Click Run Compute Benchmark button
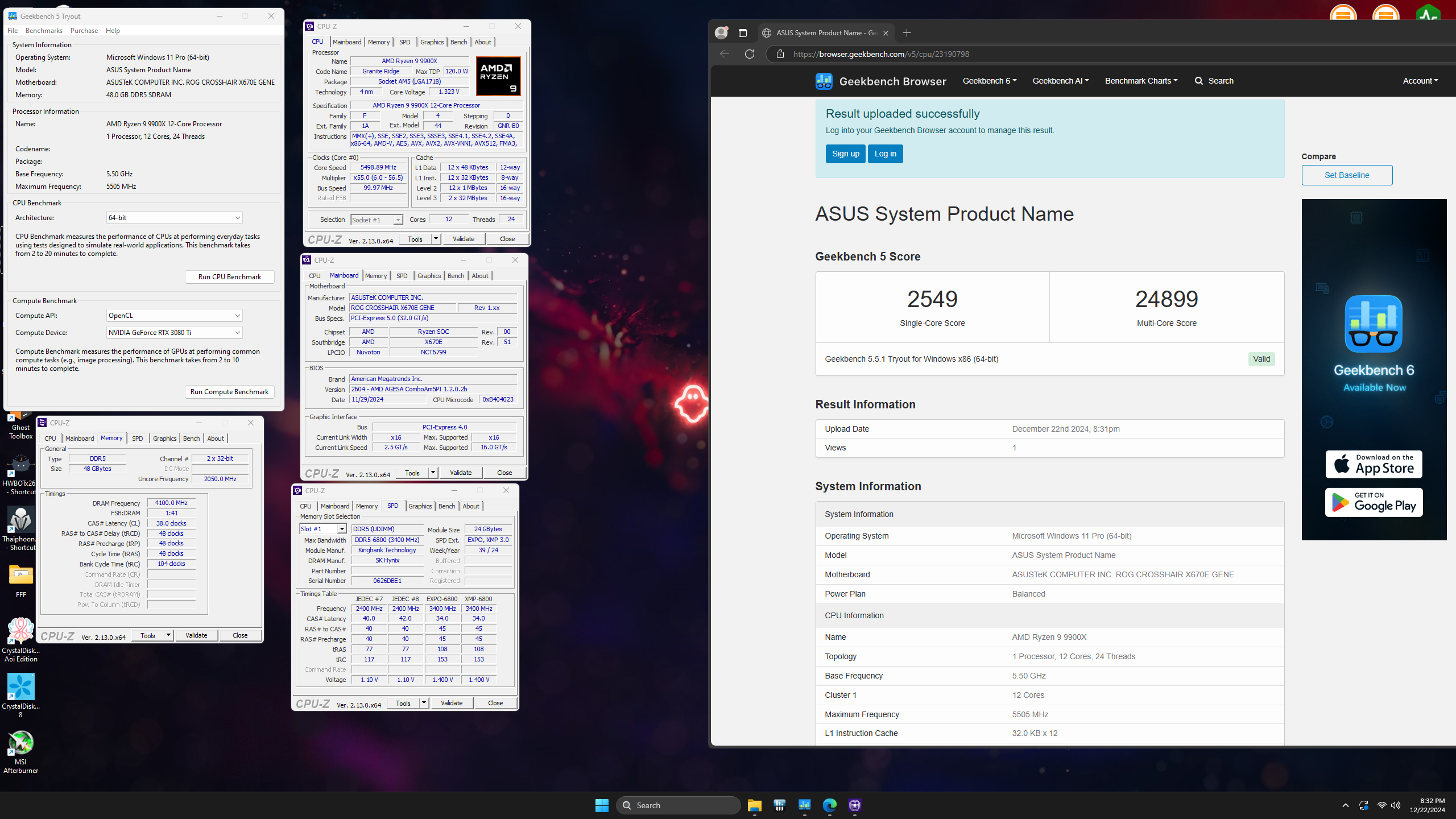The width and height of the screenshot is (1456, 819). pos(230,392)
